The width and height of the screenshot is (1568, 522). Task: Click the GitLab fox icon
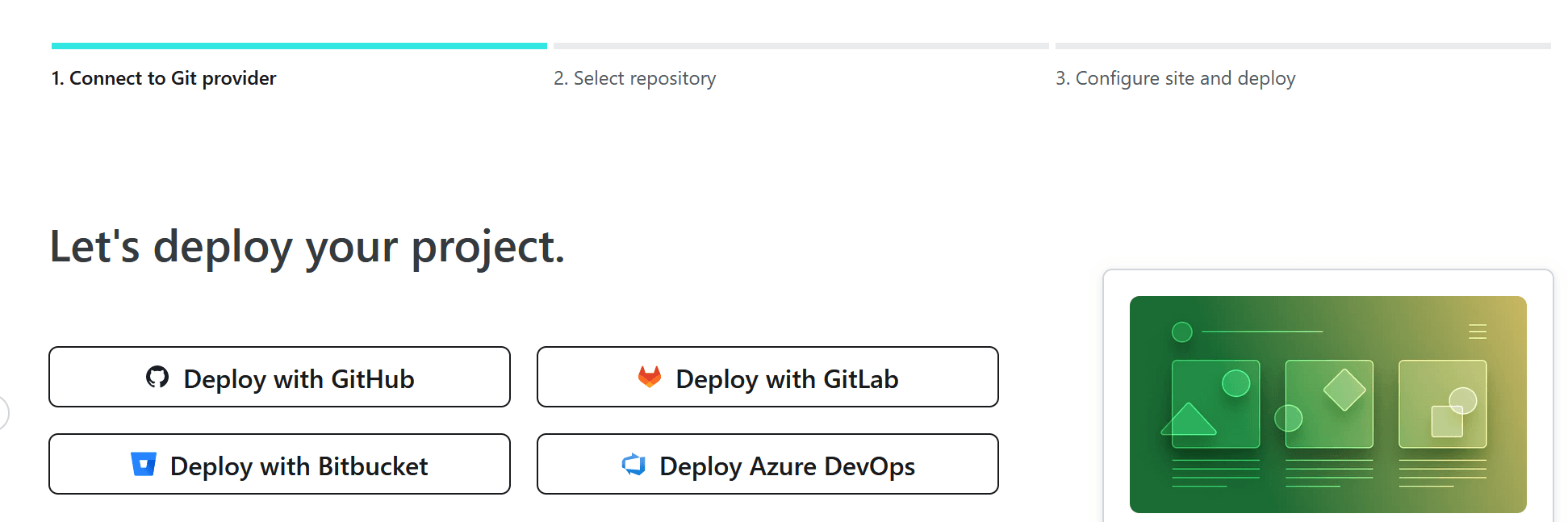648,376
